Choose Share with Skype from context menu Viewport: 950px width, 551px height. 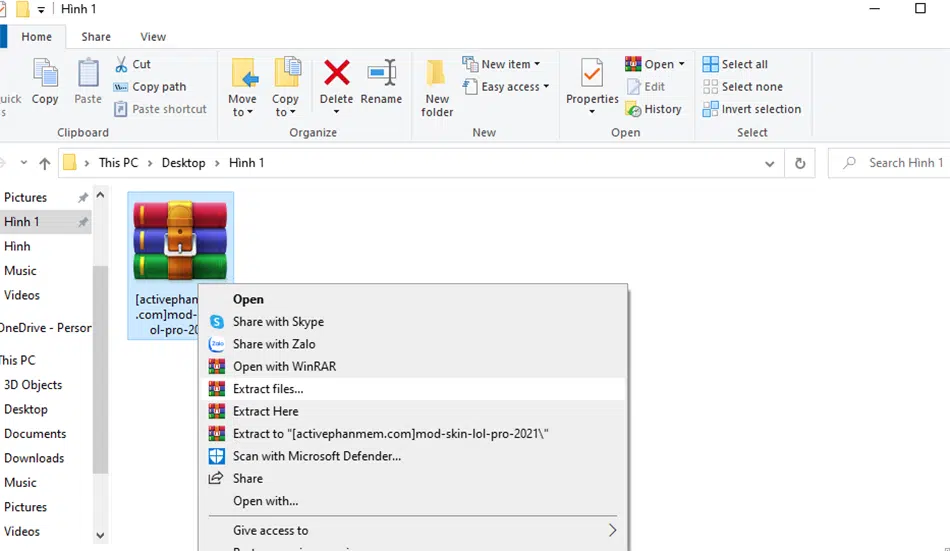(278, 322)
